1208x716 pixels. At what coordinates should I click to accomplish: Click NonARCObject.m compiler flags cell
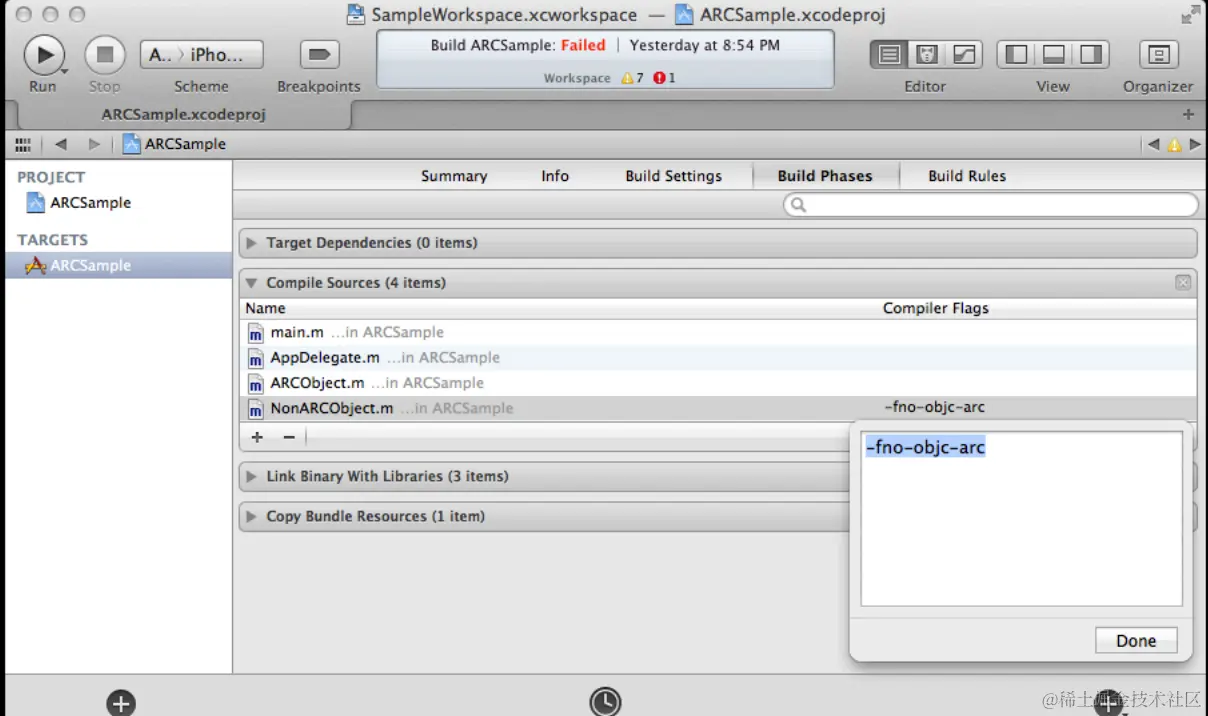[935, 408]
